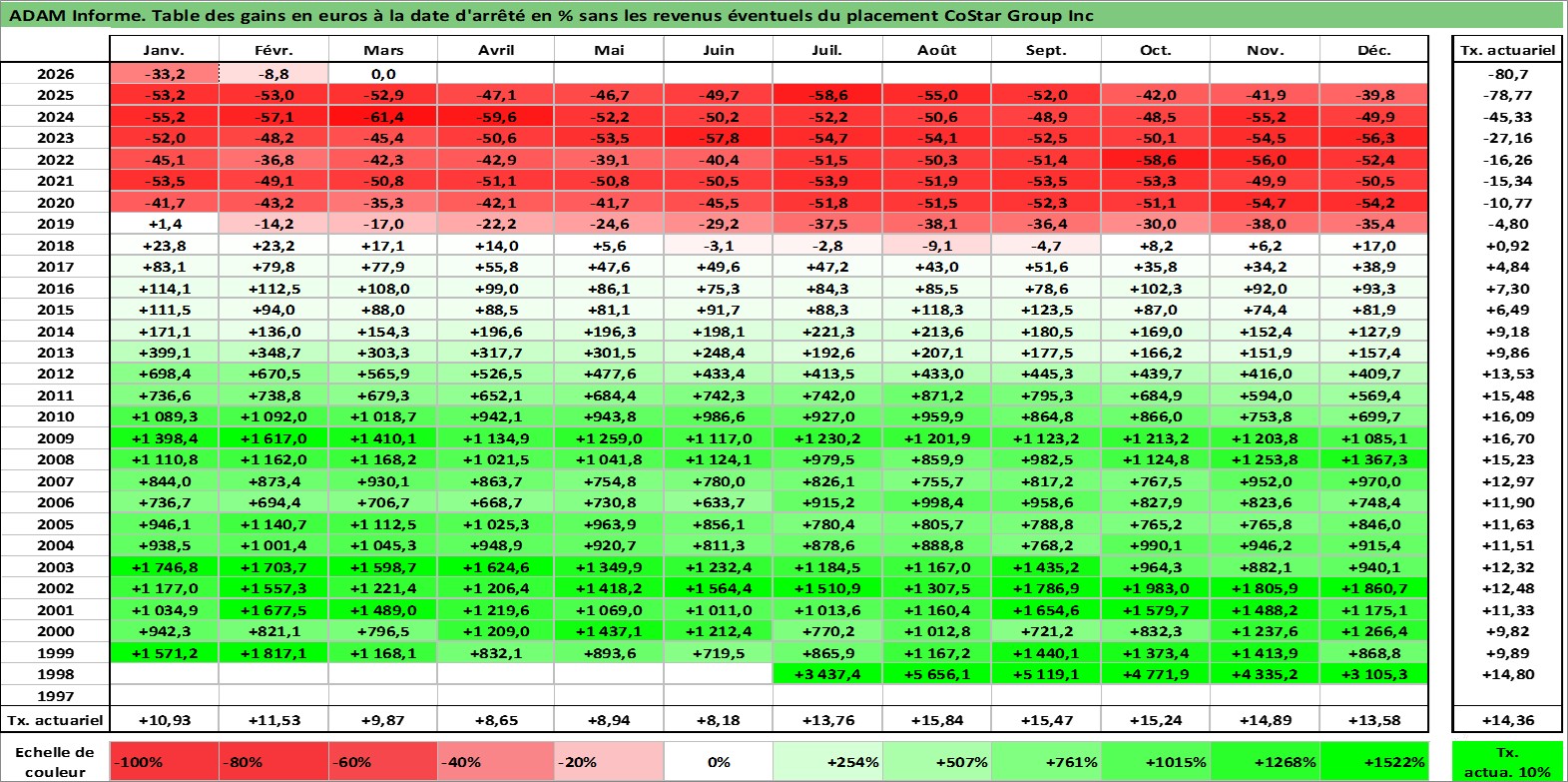
Task: Click the -33,2 cell for January 2026
Action: (164, 74)
